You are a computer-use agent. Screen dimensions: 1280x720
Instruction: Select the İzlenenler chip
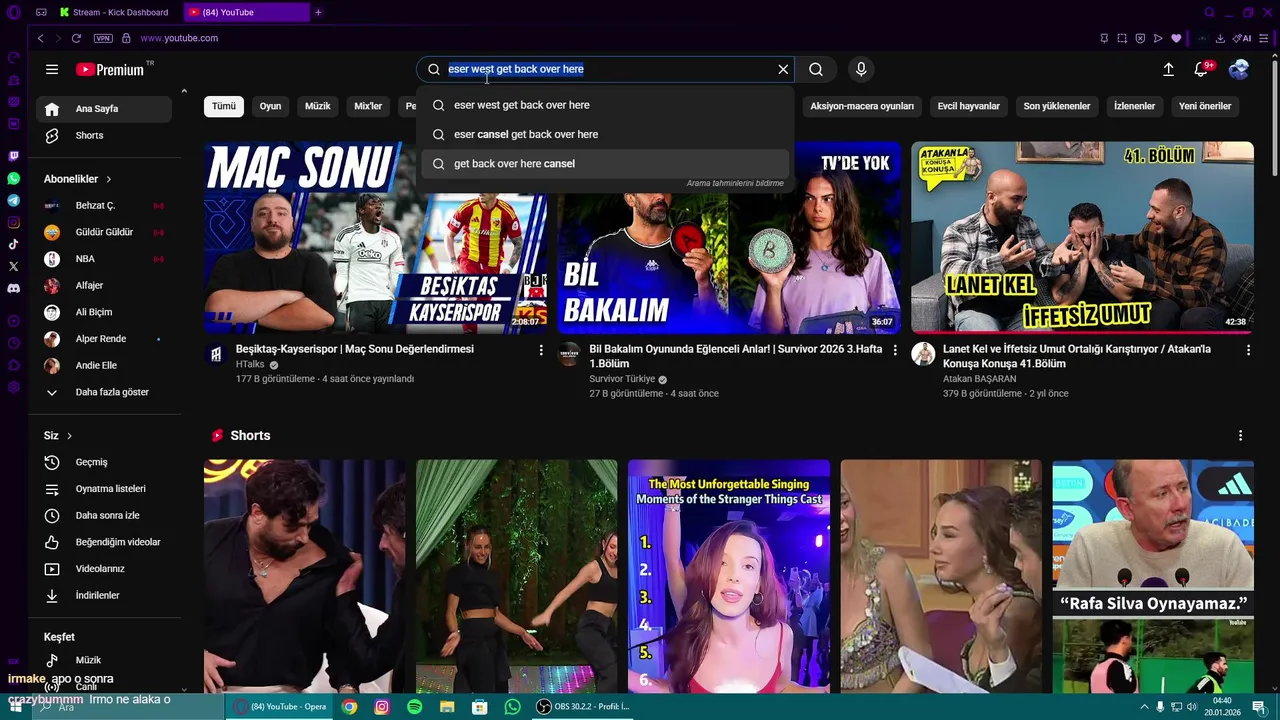click(1134, 106)
